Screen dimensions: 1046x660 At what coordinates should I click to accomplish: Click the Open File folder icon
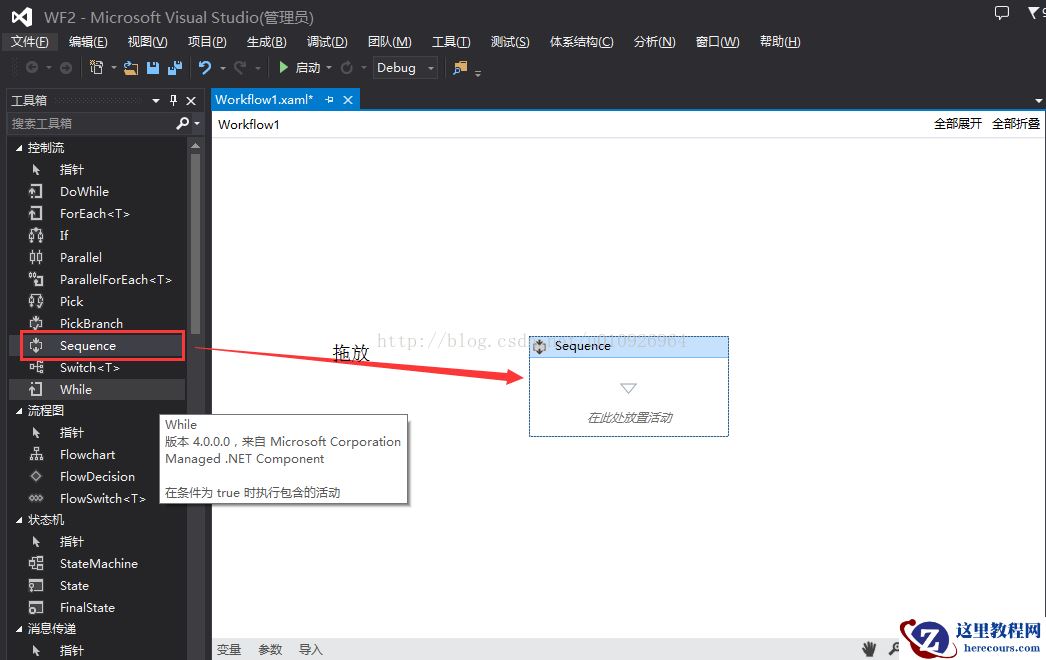[130, 68]
